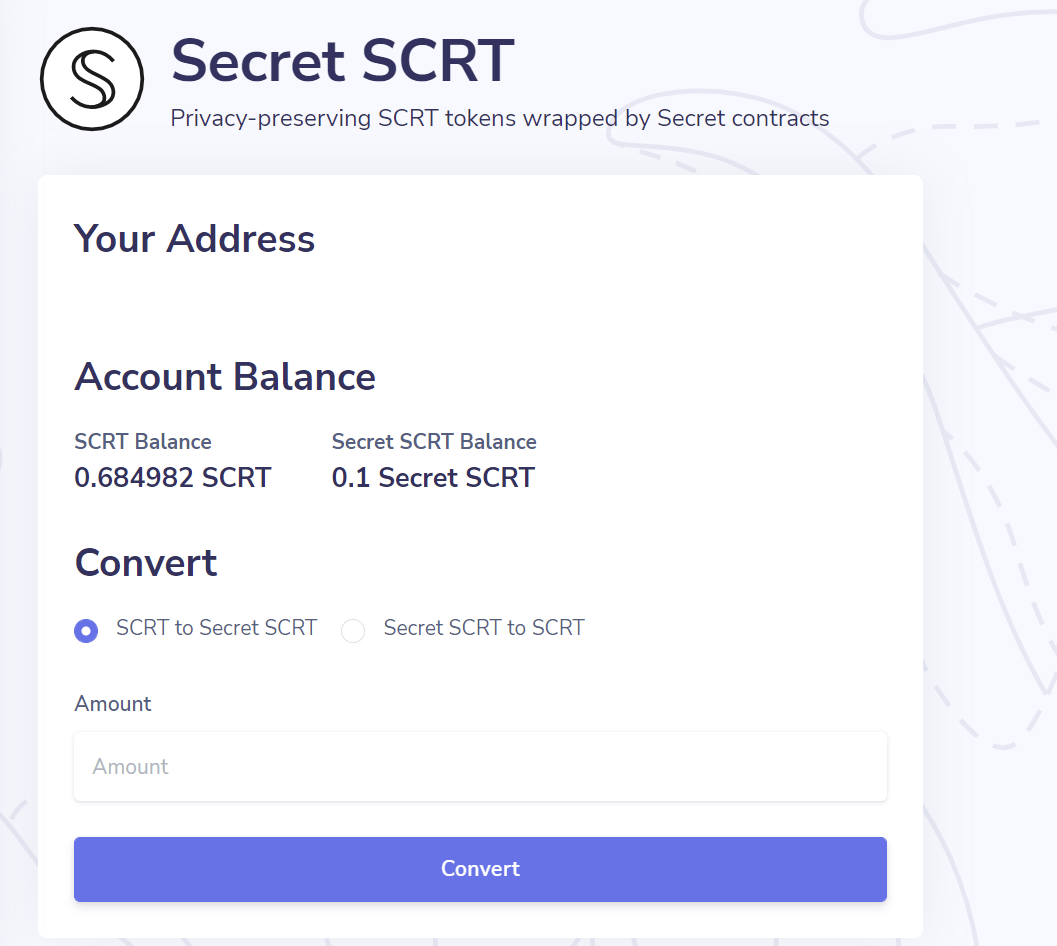Viewport: 1057px width, 946px height.
Task: Select the SCRT to Secret SCRT radio button
Action: pyautogui.click(x=86, y=631)
